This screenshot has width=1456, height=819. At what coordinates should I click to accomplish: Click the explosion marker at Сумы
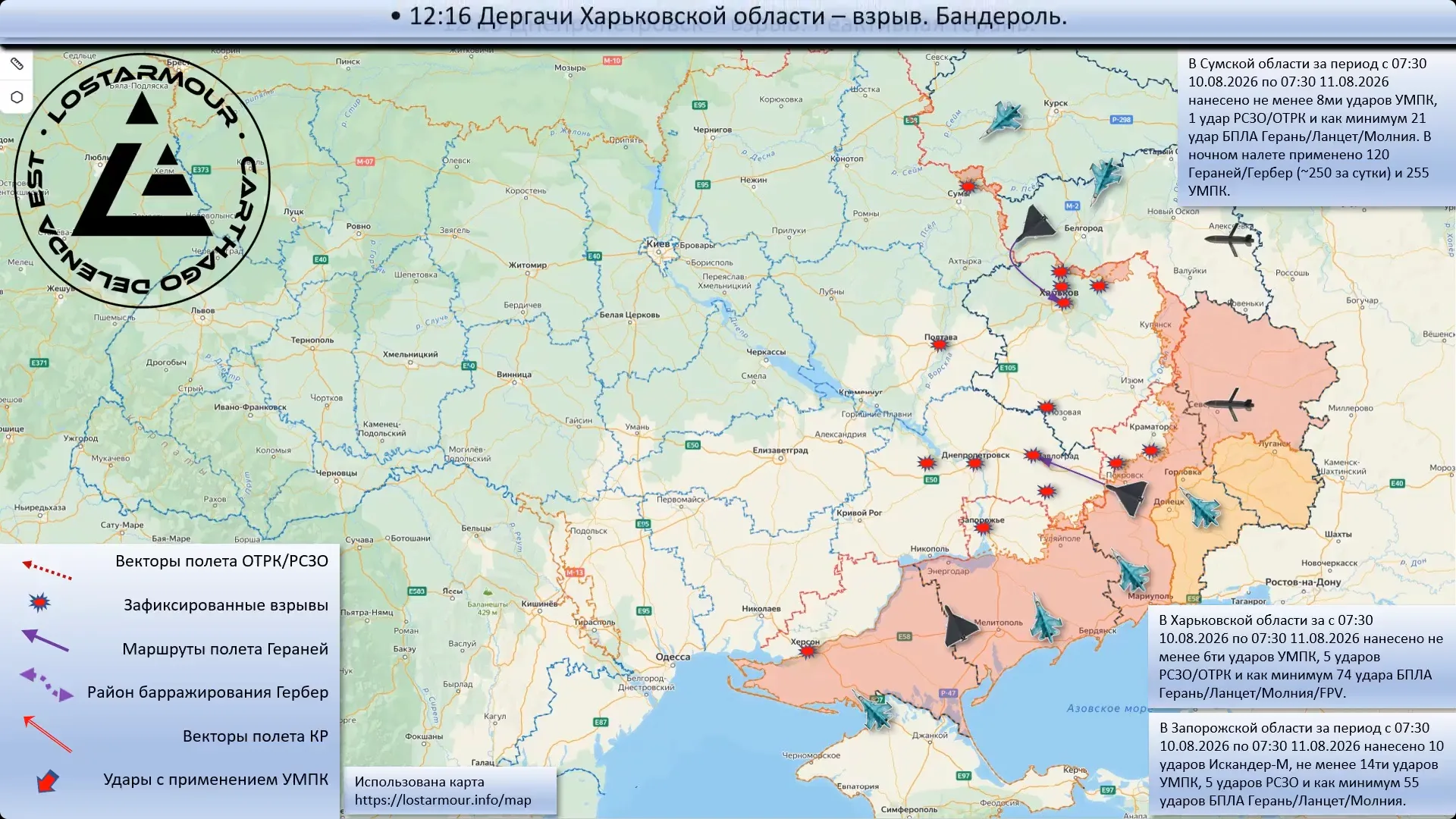point(968,186)
